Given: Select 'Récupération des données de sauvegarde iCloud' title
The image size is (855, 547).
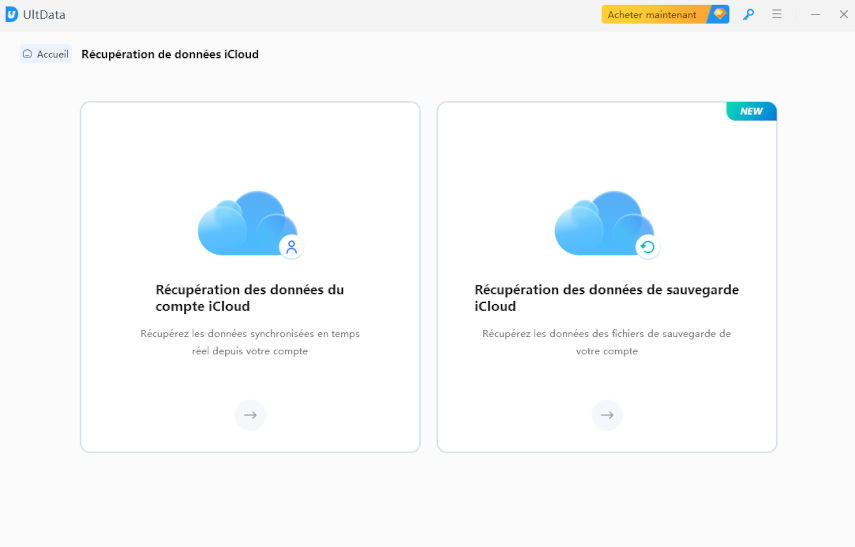Looking at the screenshot, I should (606, 298).
